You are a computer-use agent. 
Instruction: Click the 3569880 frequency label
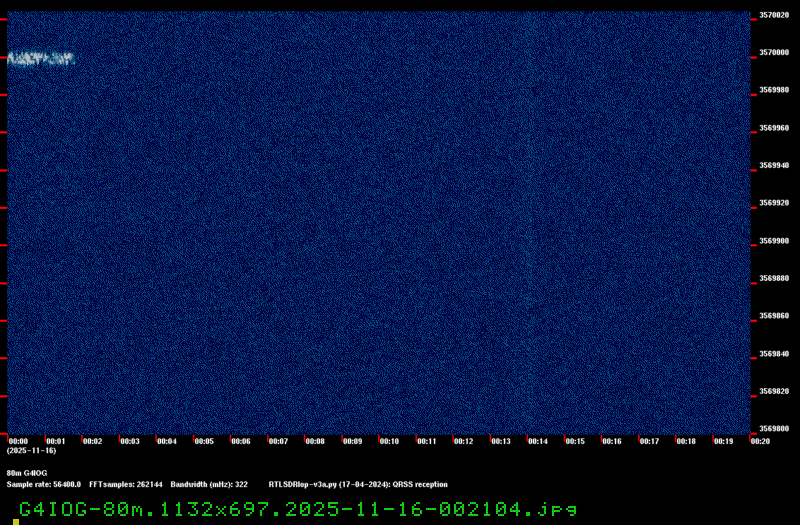[774, 279]
